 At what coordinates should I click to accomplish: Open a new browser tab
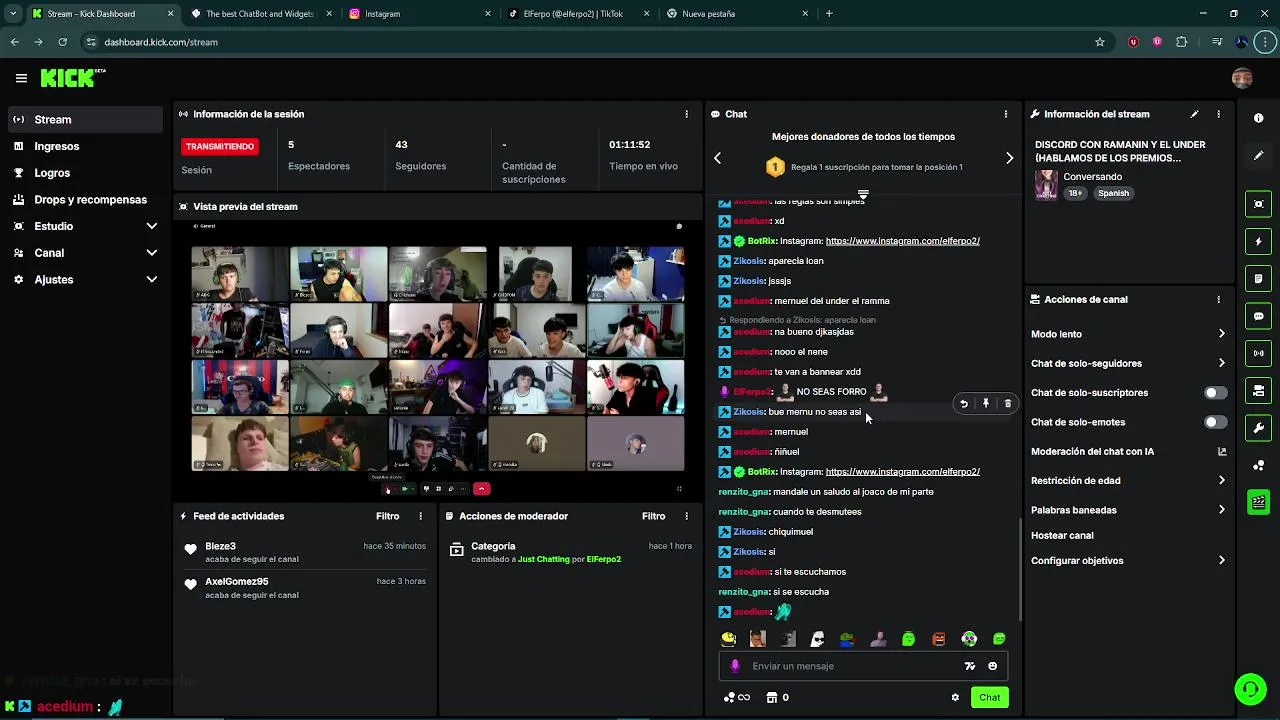point(829,14)
